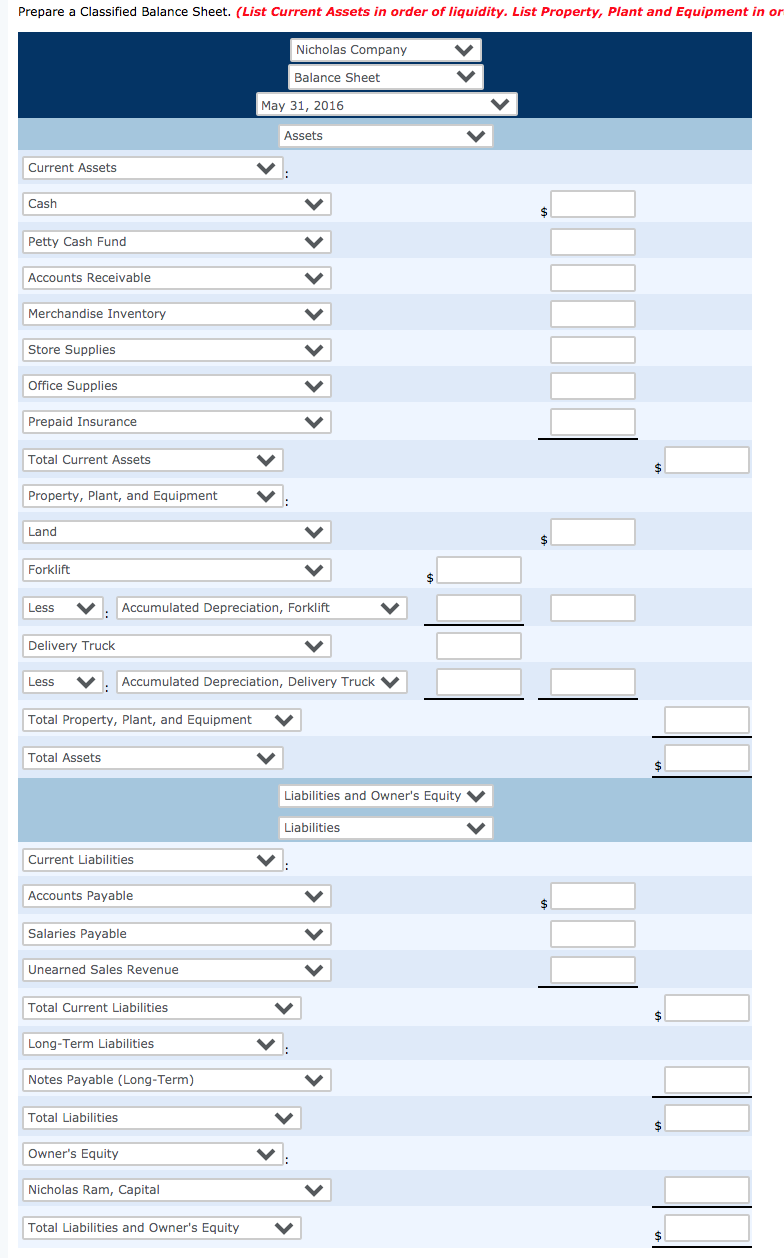Click the Assets section dropdown arrow
The width and height of the screenshot is (784, 1258).
(478, 135)
